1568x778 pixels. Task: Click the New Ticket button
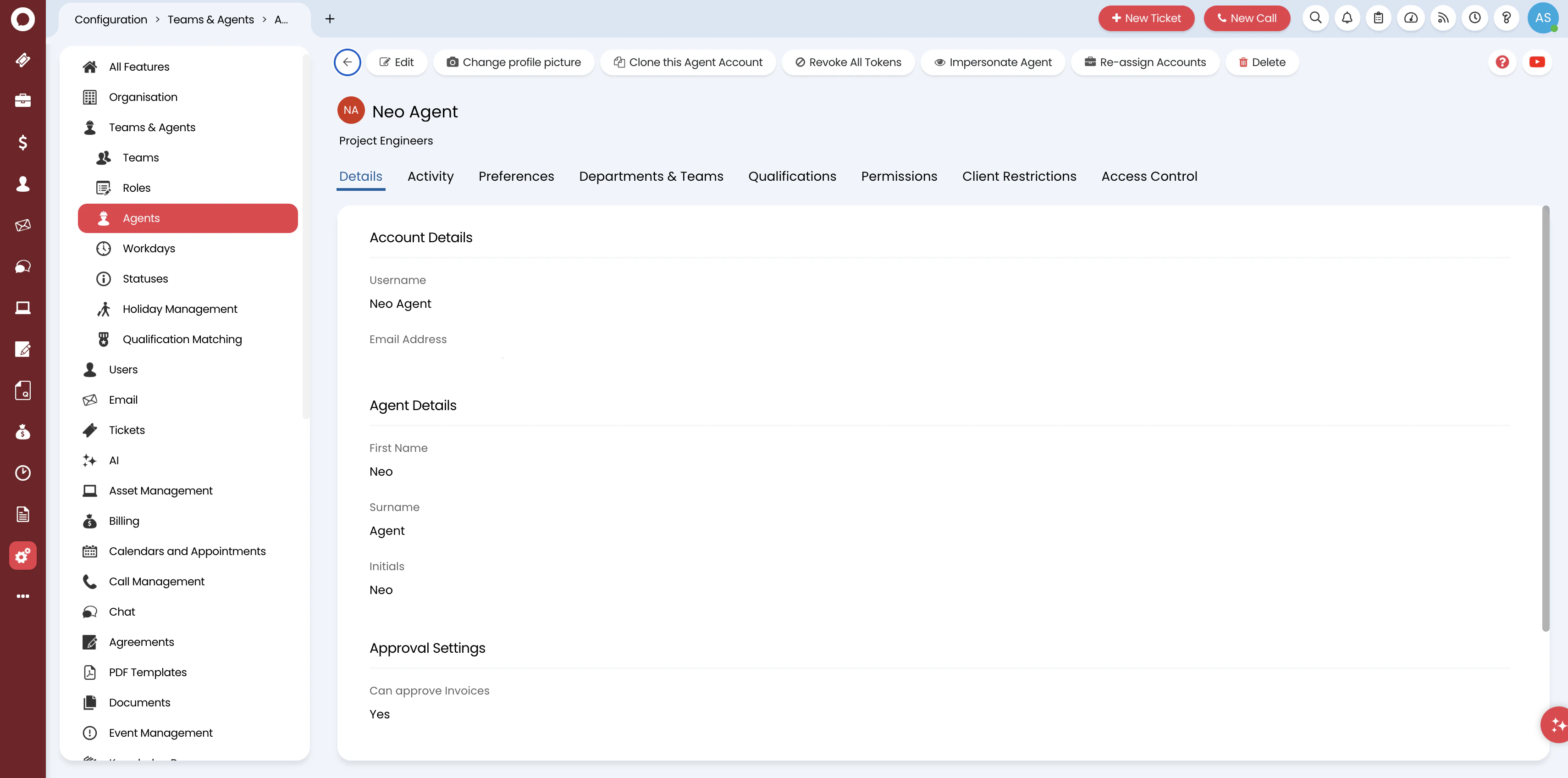click(x=1146, y=18)
